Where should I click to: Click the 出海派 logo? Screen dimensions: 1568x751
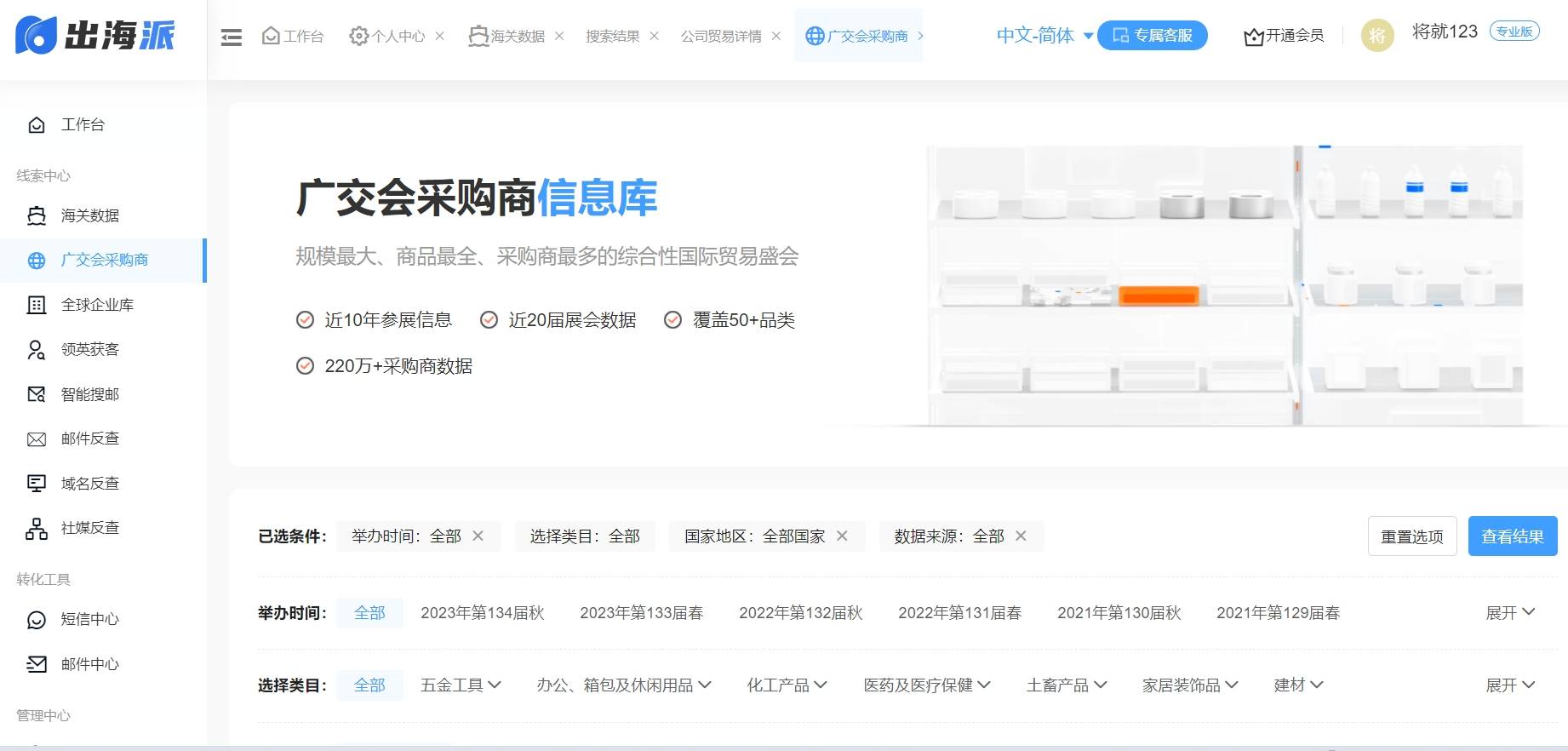(95, 35)
